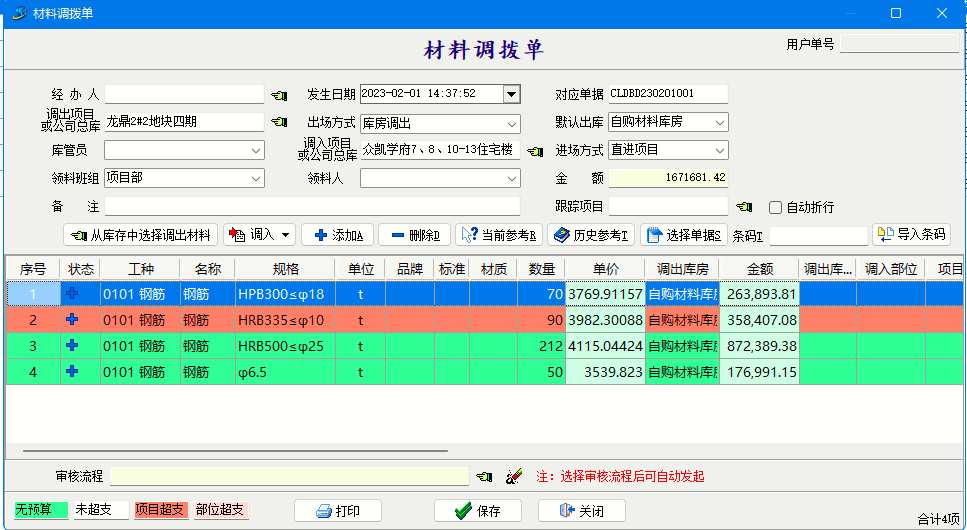
Task: Click the lookup icon beside 调出项目 field
Action: (279, 122)
